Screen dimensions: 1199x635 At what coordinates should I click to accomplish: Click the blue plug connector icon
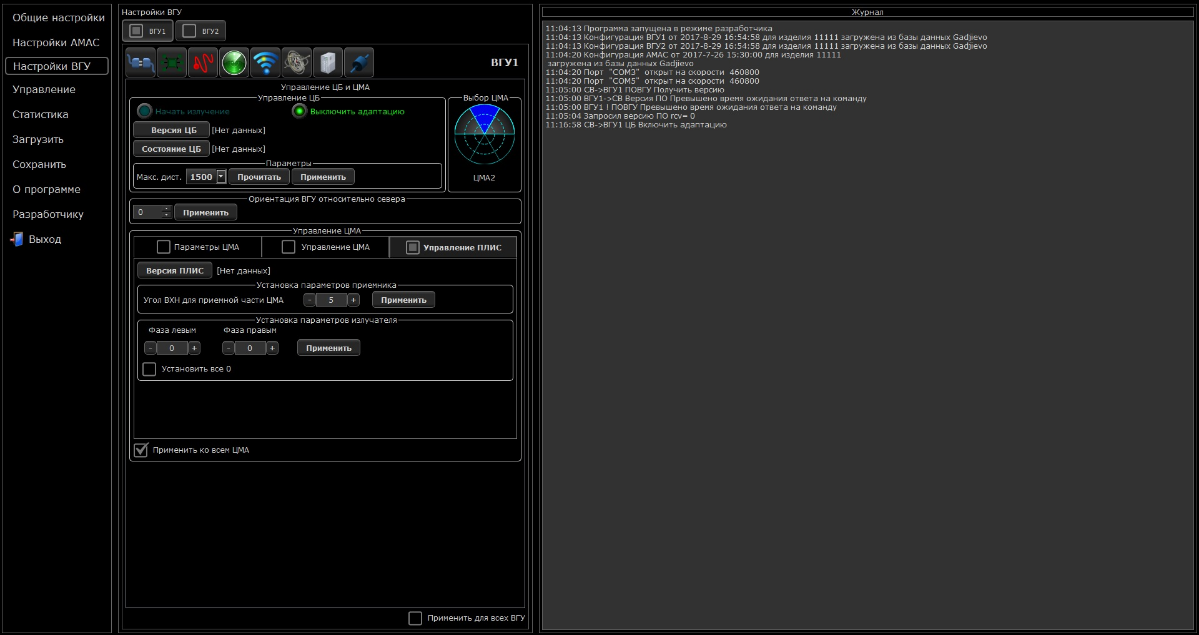(359, 63)
